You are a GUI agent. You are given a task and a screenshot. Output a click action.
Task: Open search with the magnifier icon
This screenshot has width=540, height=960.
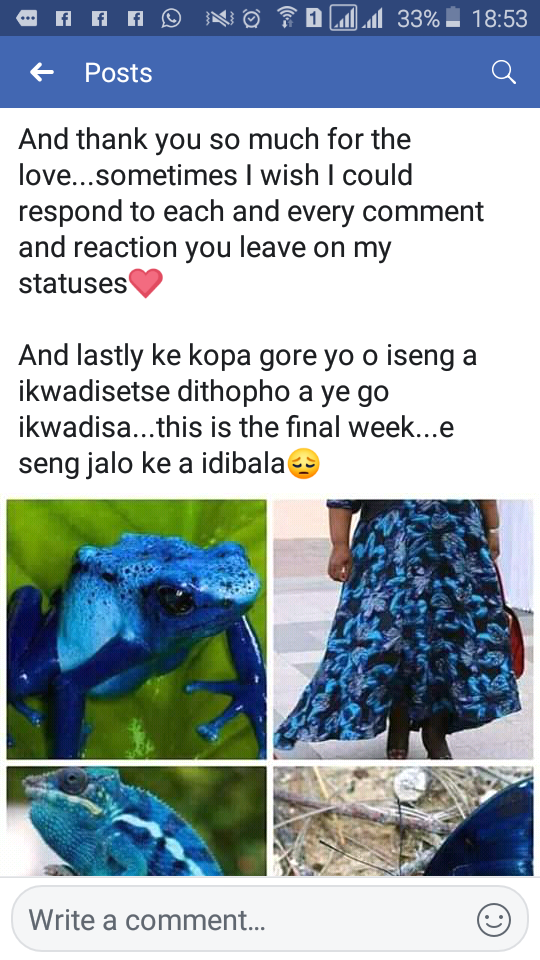[x=503, y=72]
